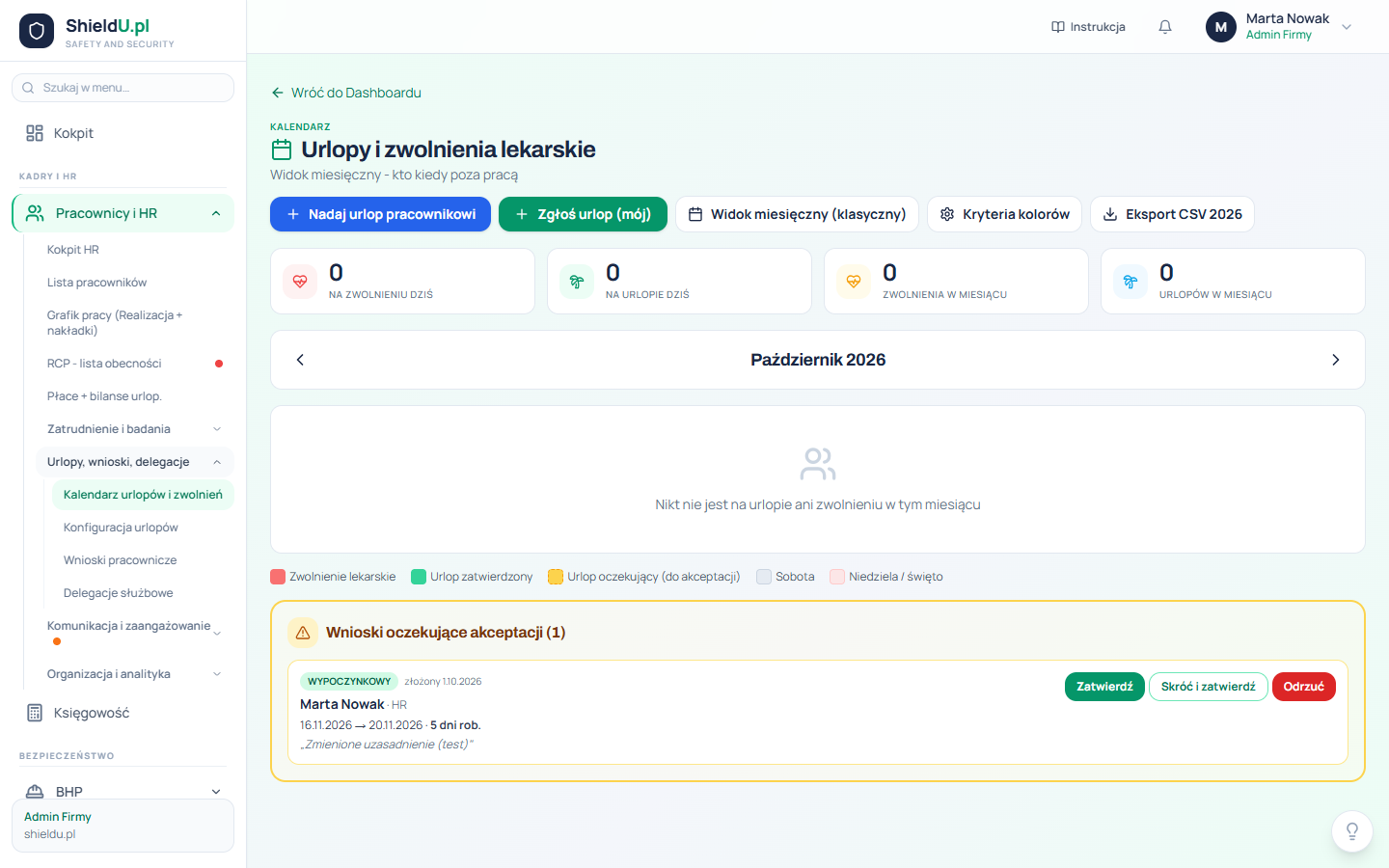This screenshot has width=1389, height=868.
Task: Go to next month arrow
Action: pos(1336,360)
